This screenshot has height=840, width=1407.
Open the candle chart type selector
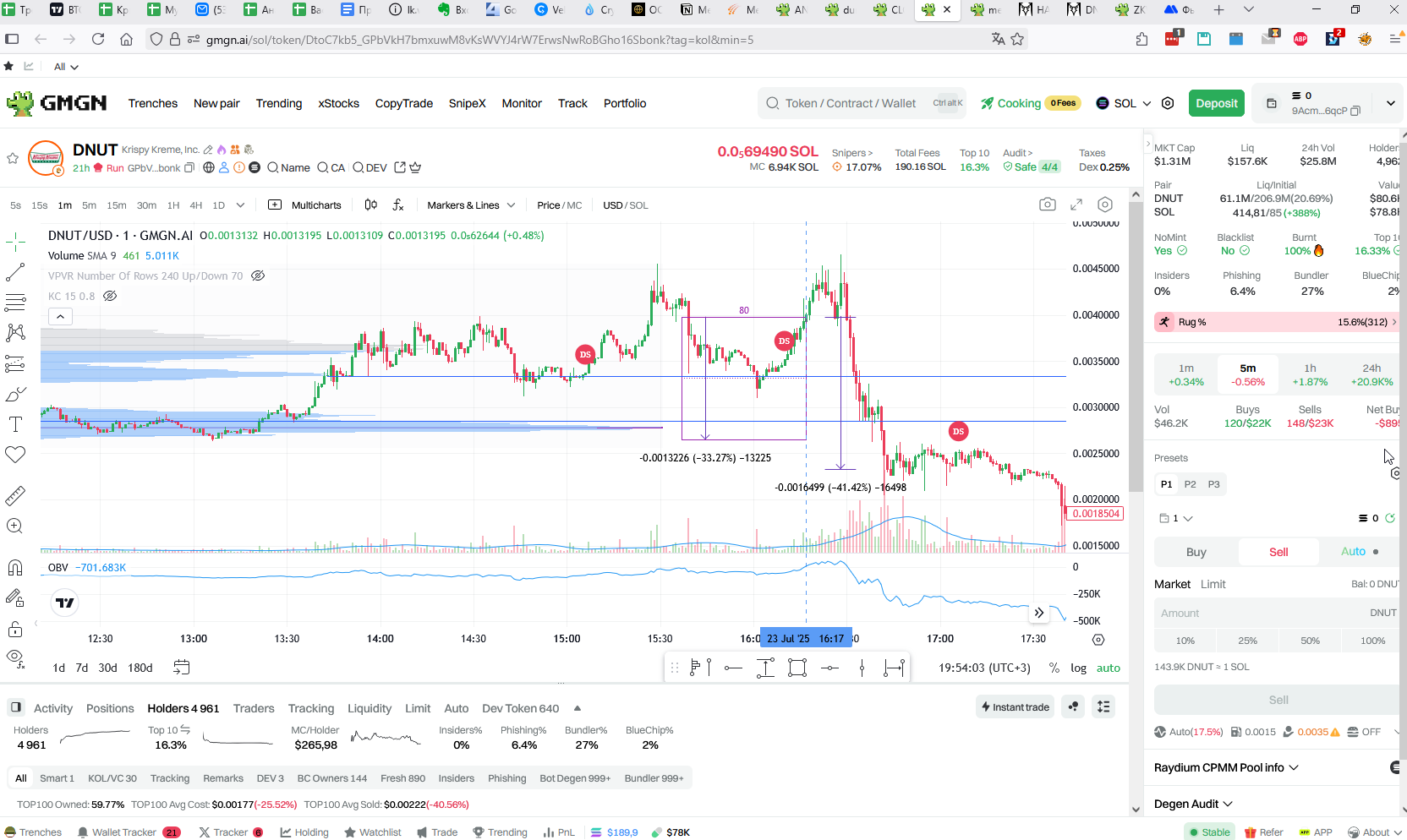pyautogui.click(x=371, y=205)
